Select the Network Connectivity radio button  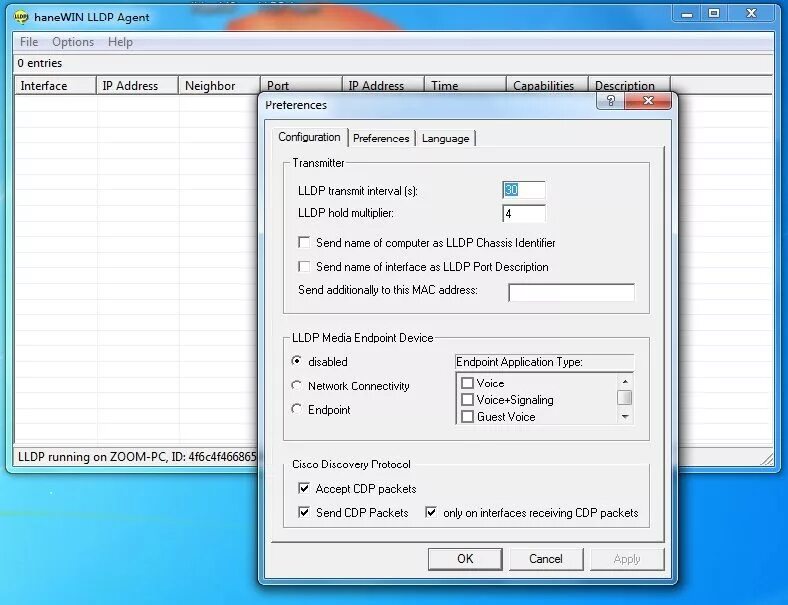(297, 385)
